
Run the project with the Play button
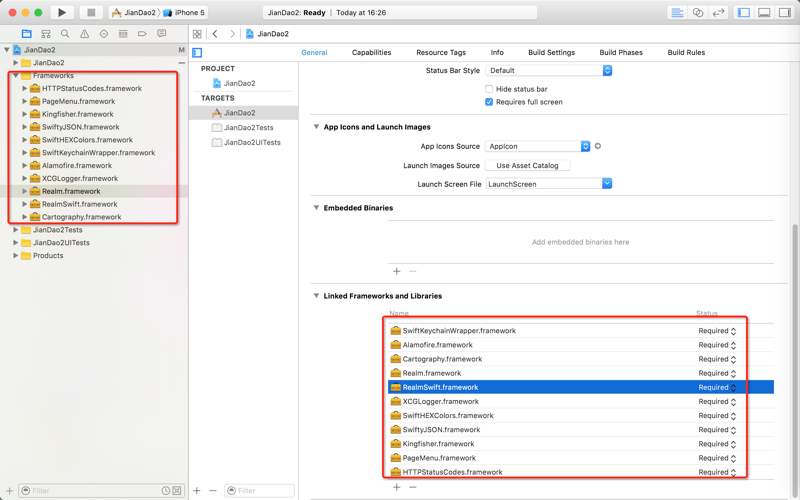62,12
